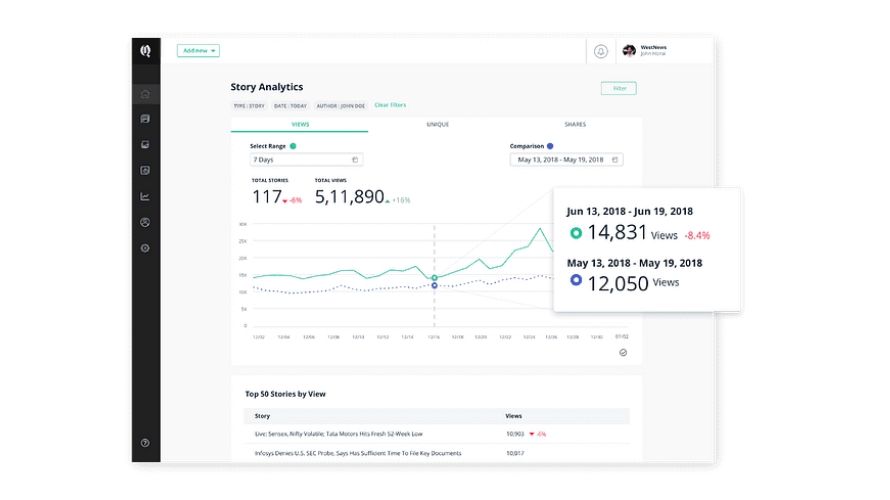The height and width of the screenshot is (500, 890).
Task: Open the 7 Days range selector
Action: pyautogui.click(x=306, y=160)
